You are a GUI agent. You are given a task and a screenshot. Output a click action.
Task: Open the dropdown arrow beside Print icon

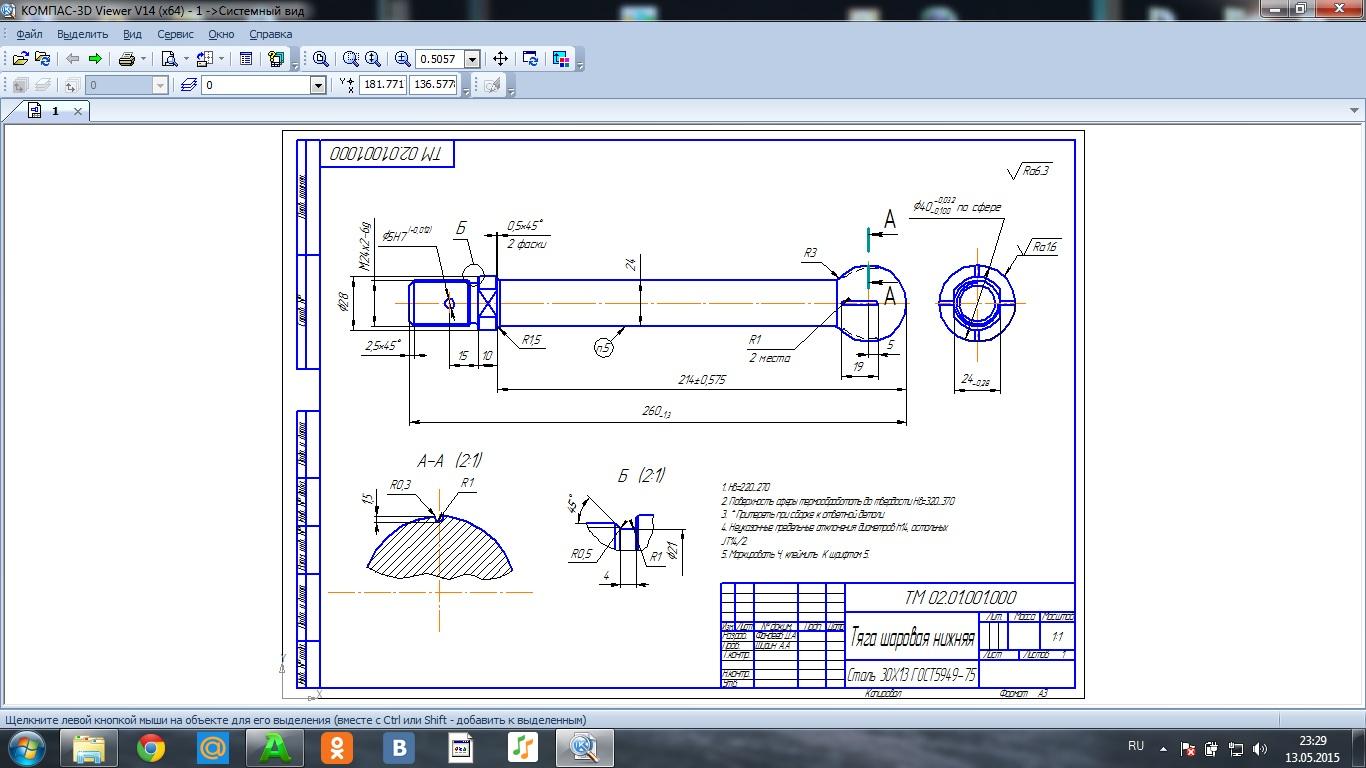[x=144, y=59]
